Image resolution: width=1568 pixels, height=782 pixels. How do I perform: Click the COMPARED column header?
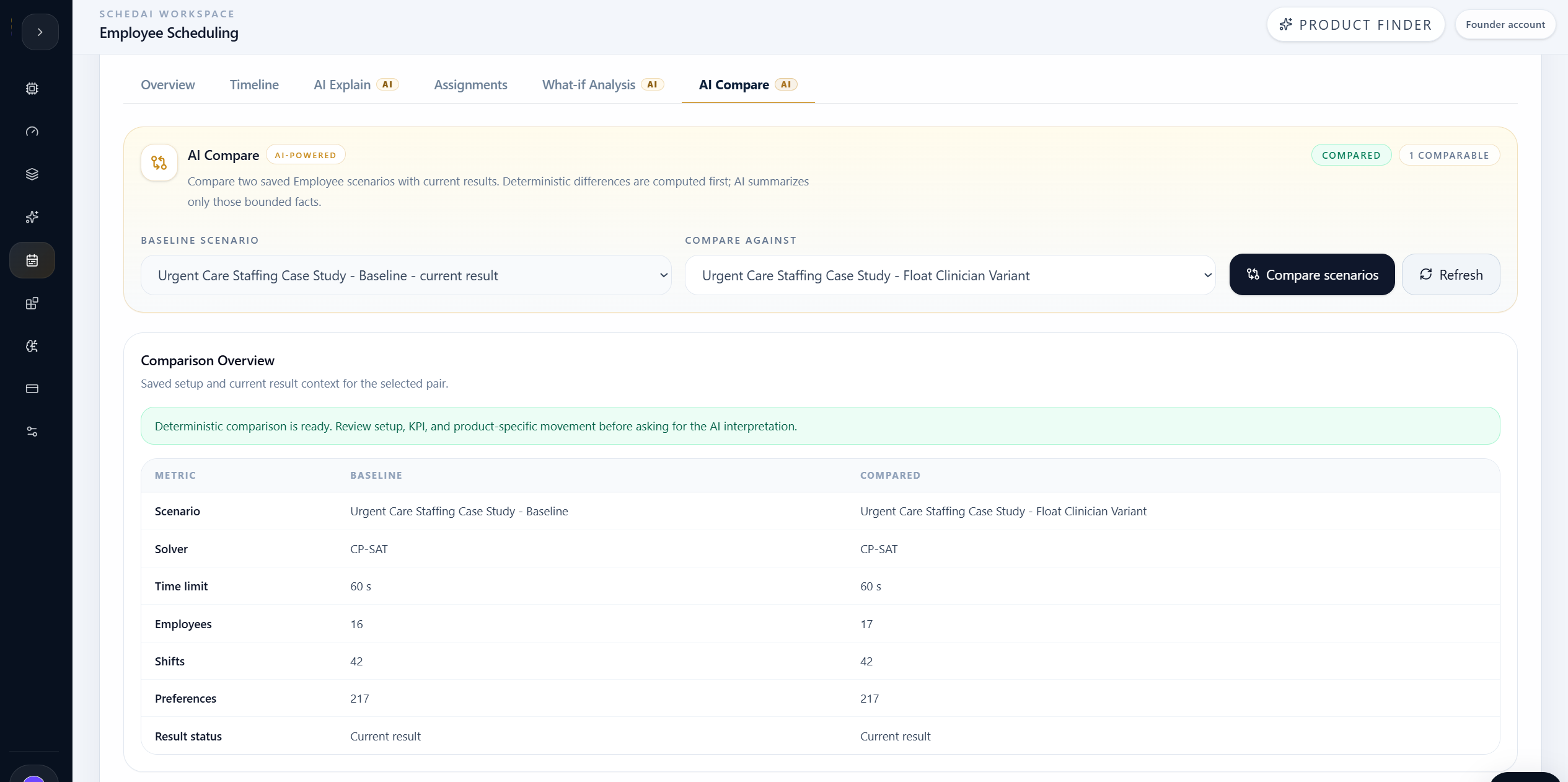(890, 476)
